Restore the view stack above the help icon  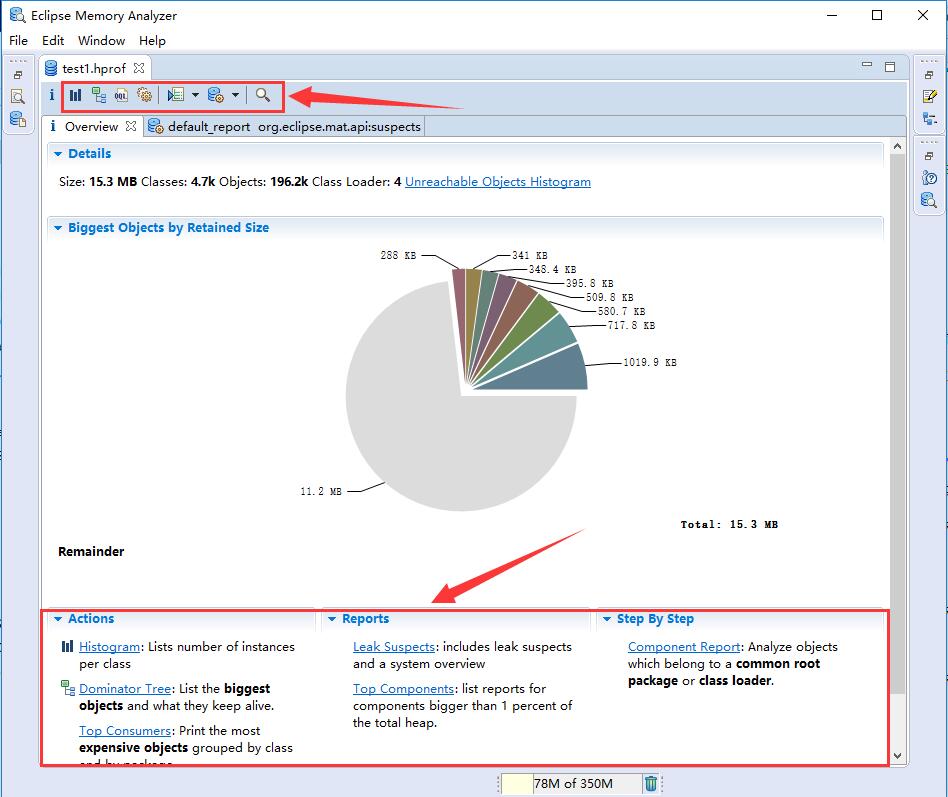929,156
